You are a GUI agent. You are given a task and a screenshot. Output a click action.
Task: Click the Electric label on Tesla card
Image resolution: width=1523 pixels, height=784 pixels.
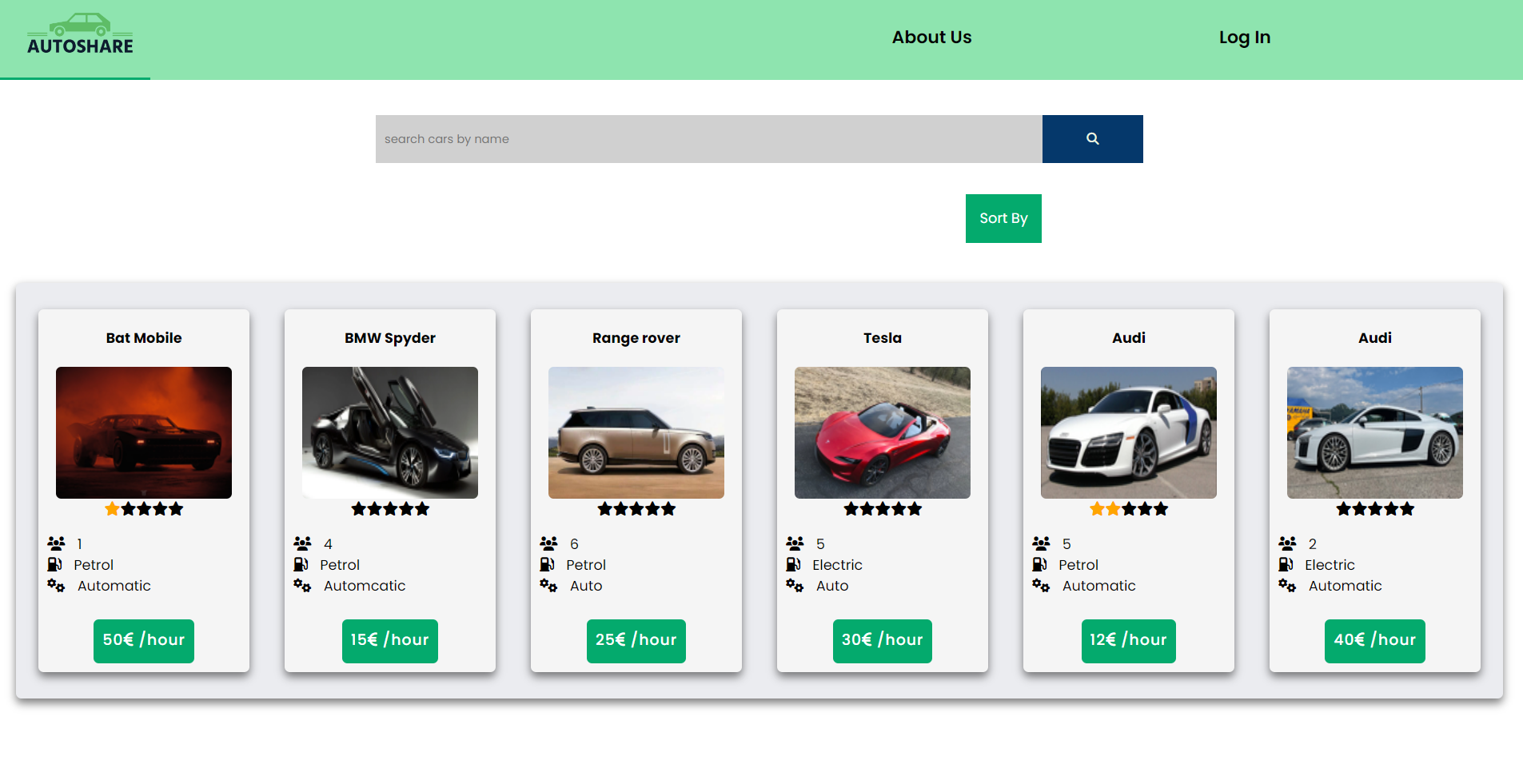coord(837,565)
